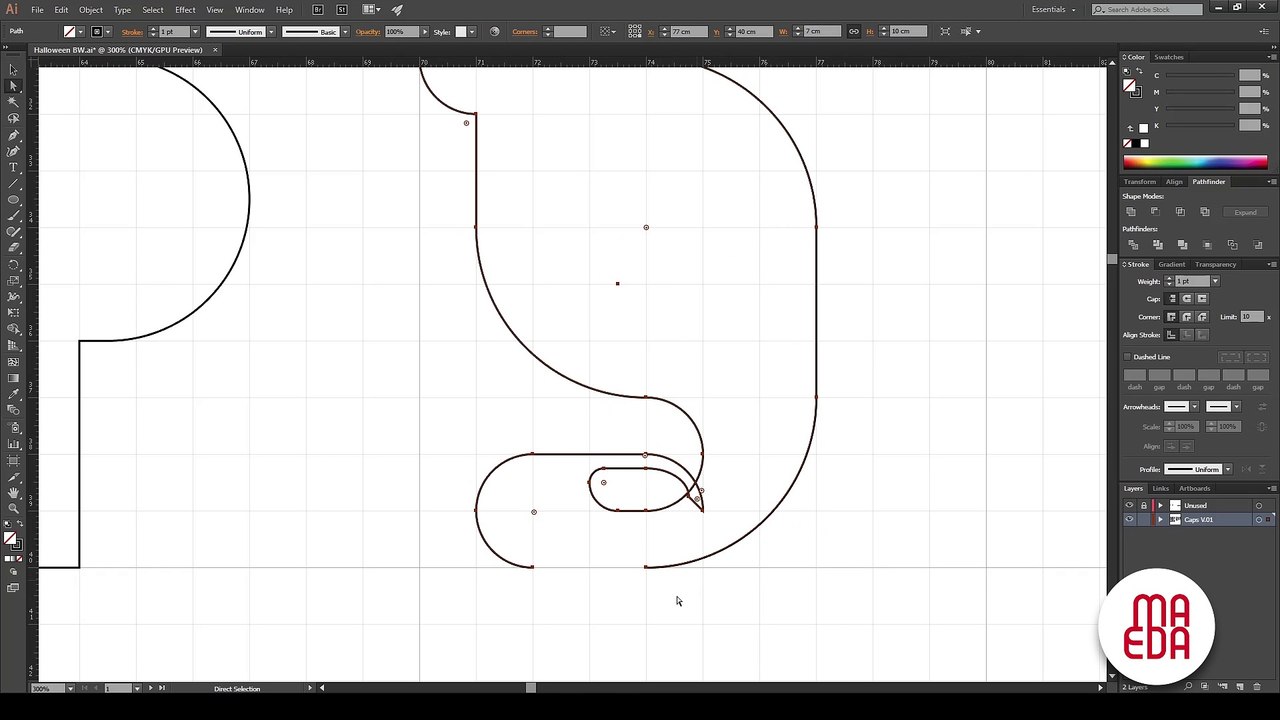
Task: Swap fill and stroke in the Color panel
Action: [x=1138, y=73]
